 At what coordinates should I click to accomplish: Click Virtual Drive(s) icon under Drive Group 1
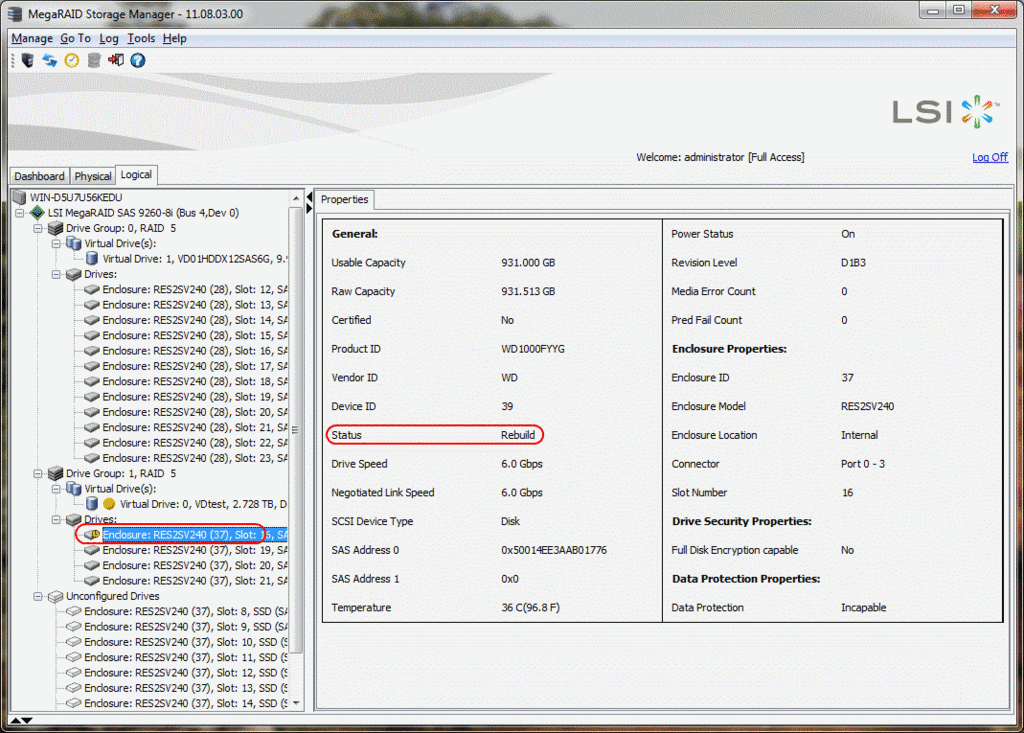coord(74,489)
